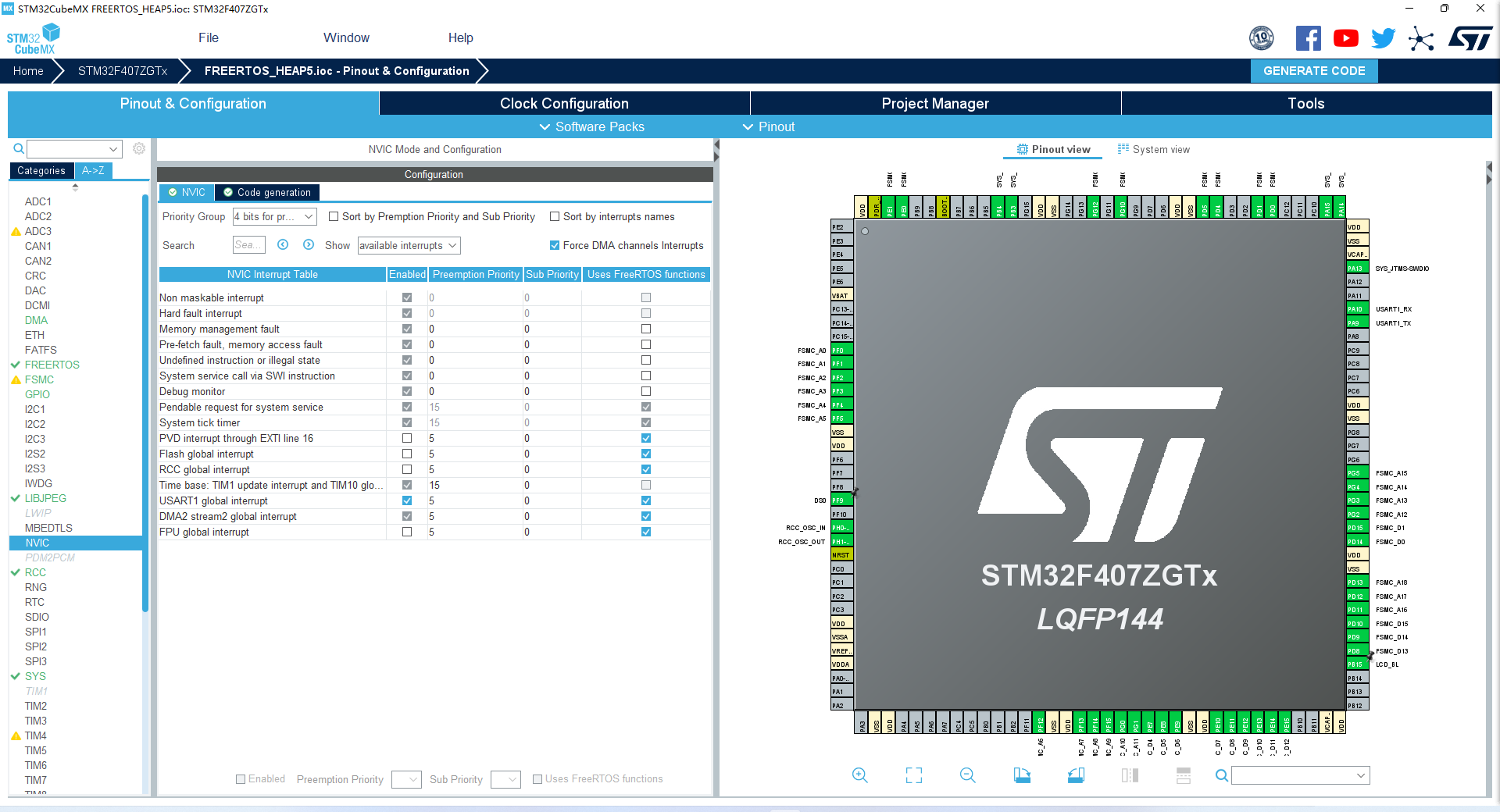Viewport: 1500px width, 812px height.
Task: Go to previous search result arrow
Action: pos(283,244)
